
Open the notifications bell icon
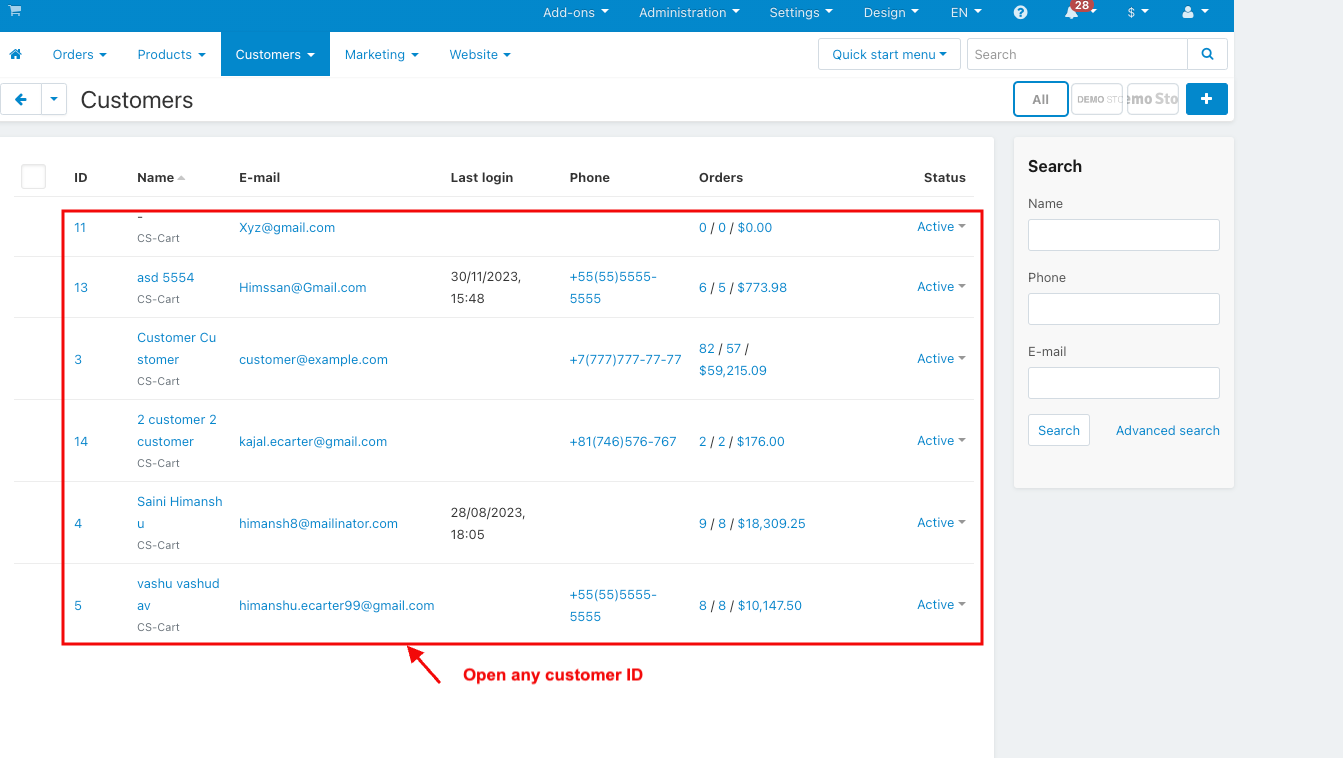(x=1073, y=13)
